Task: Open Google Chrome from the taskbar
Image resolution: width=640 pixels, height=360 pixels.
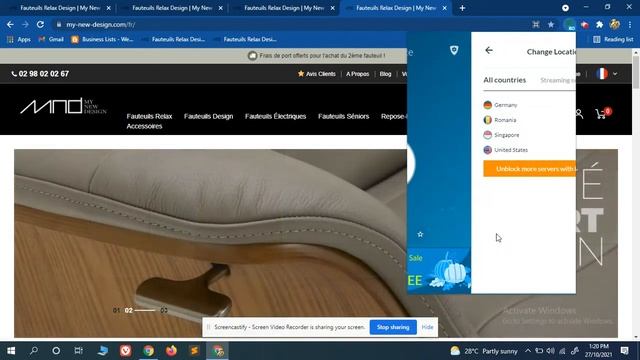Action: [149, 351]
